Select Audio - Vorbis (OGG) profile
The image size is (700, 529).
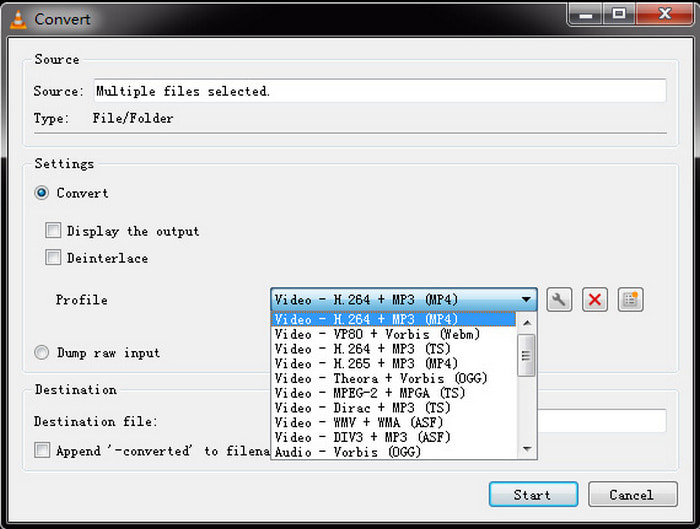click(x=393, y=452)
